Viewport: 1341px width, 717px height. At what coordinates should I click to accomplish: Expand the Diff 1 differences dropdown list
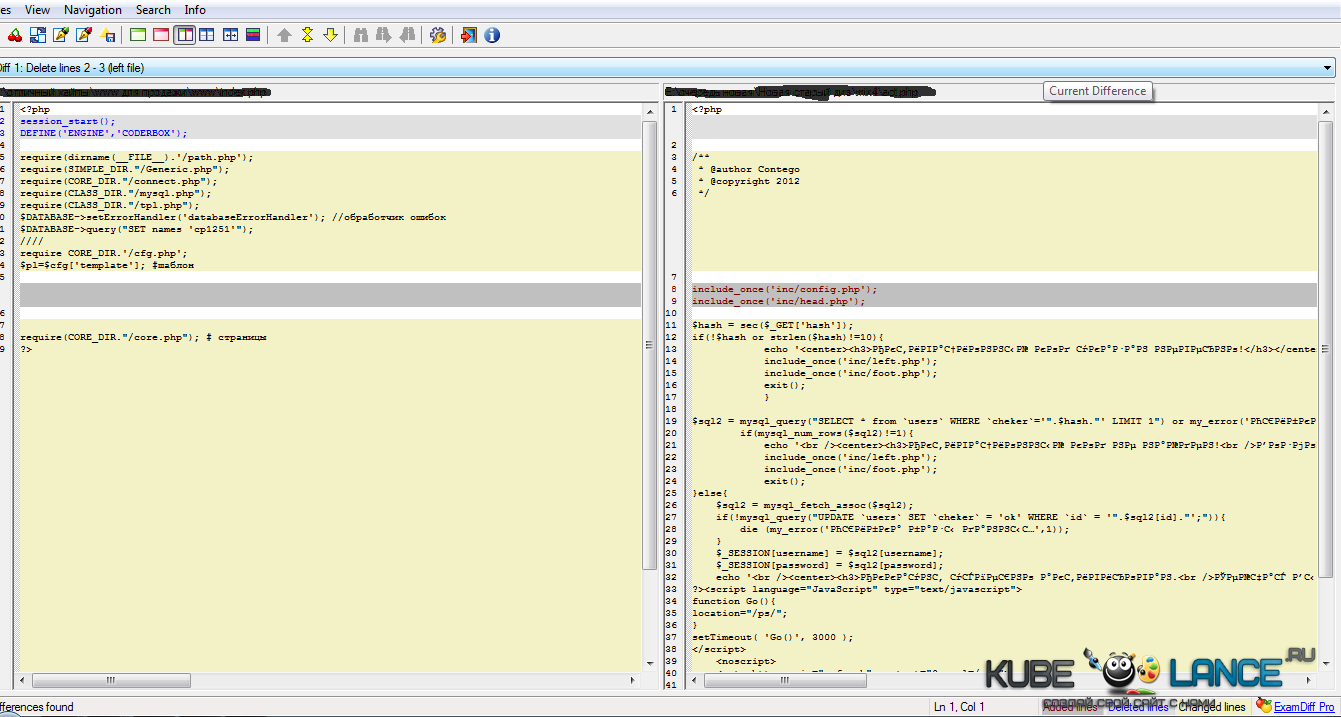click(1328, 68)
